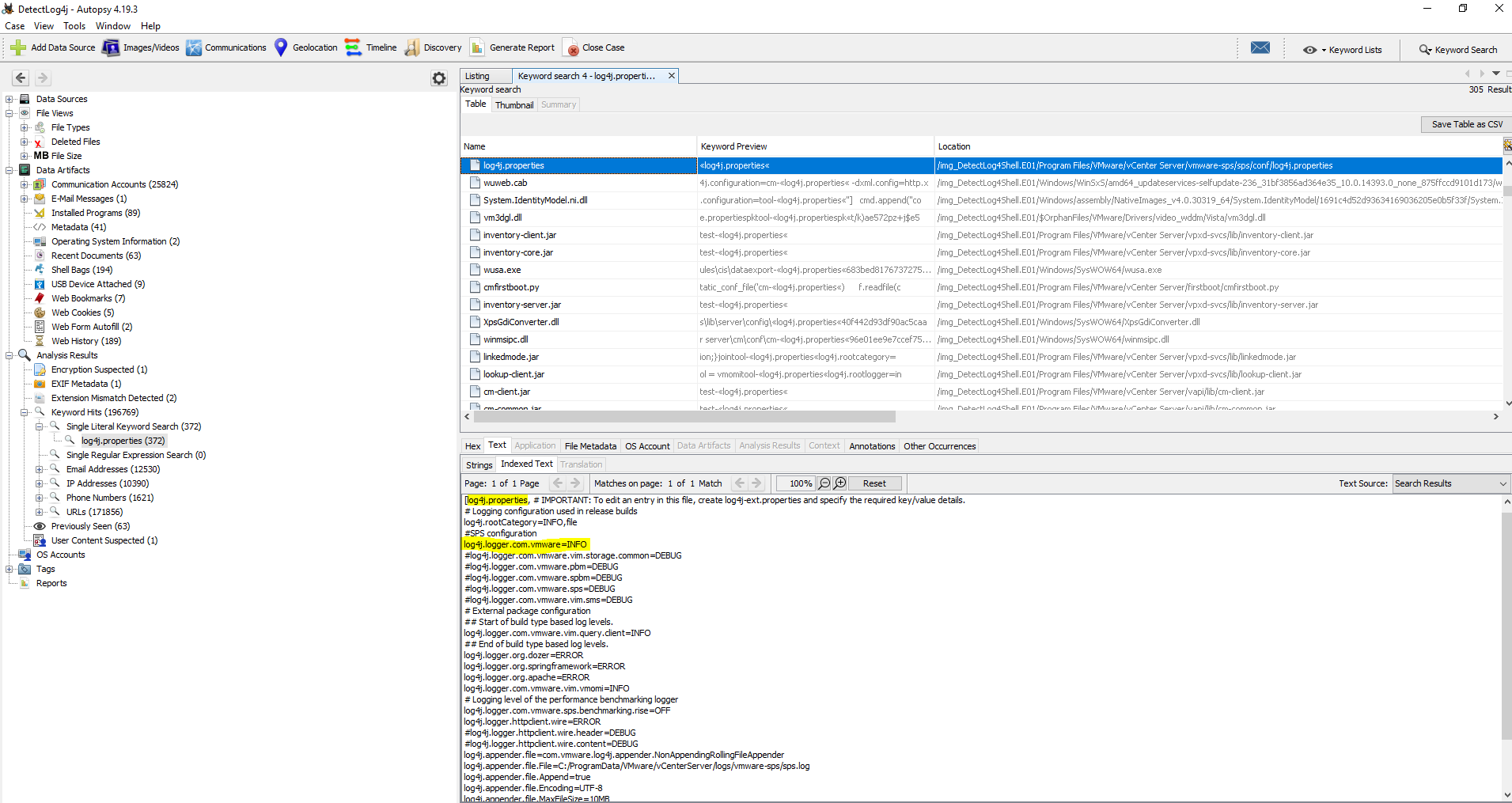Expand the Email Addresses tree node
This screenshot has height=803, width=1512.
click(x=39, y=469)
